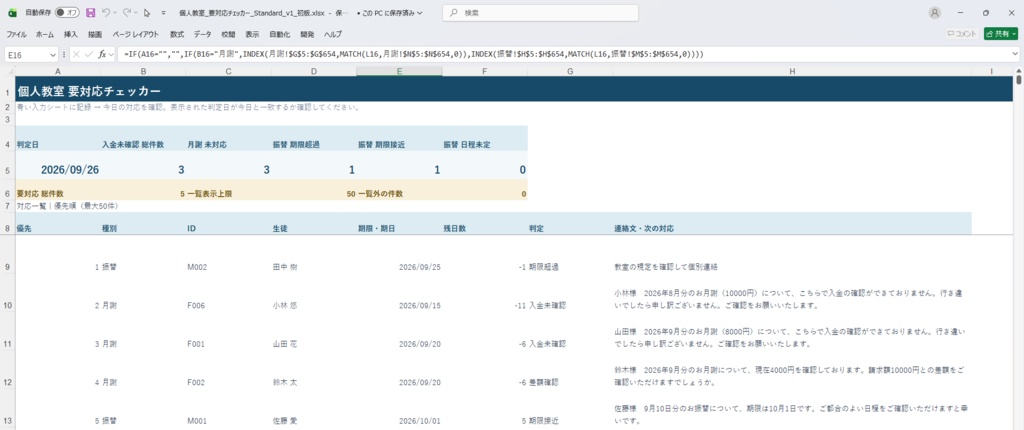Switch to the データ ribbon tab

click(202, 34)
